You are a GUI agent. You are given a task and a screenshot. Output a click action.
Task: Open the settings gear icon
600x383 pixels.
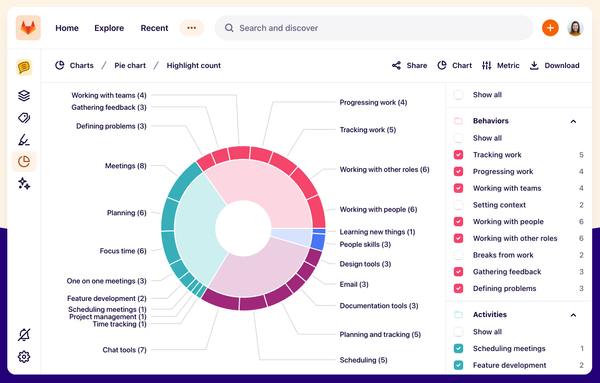pyautogui.click(x=24, y=357)
